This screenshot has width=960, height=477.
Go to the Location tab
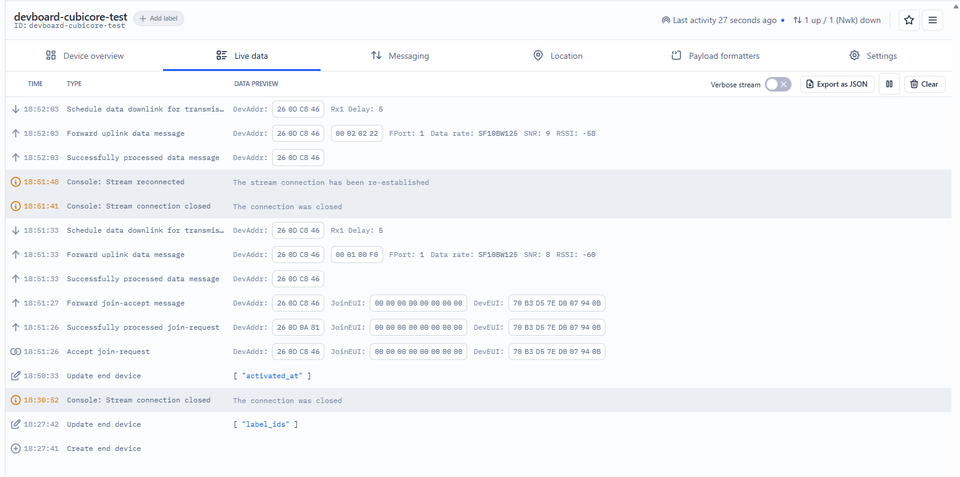pyautogui.click(x=558, y=56)
